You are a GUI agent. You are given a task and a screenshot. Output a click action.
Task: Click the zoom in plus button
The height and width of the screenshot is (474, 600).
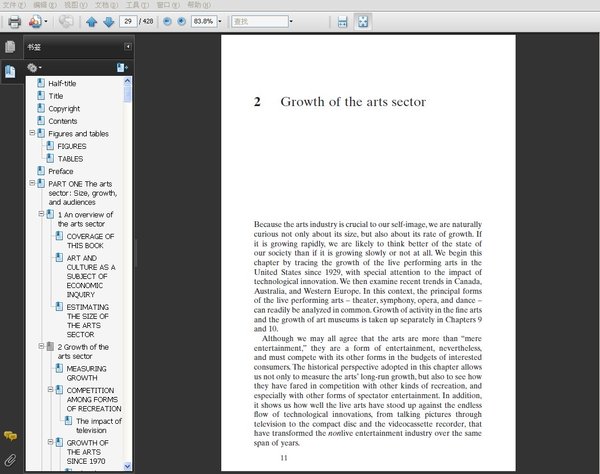[181, 21]
